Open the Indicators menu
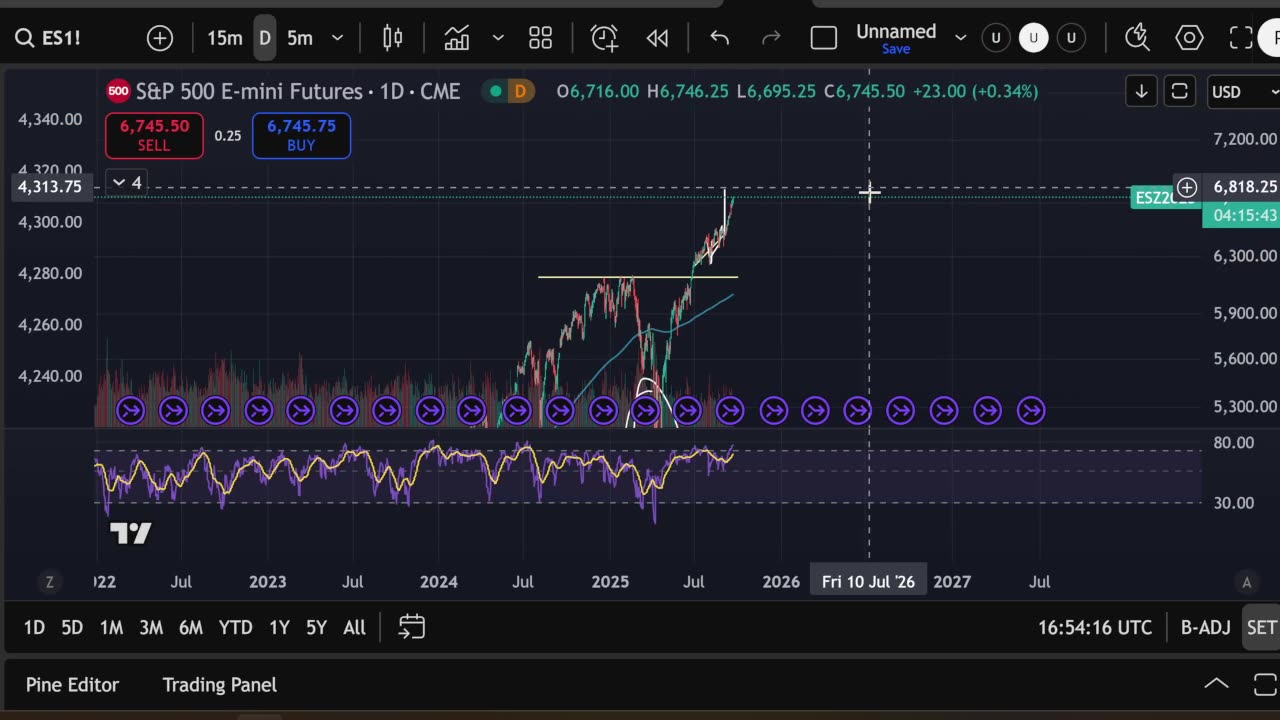1280x720 pixels. 457,38
